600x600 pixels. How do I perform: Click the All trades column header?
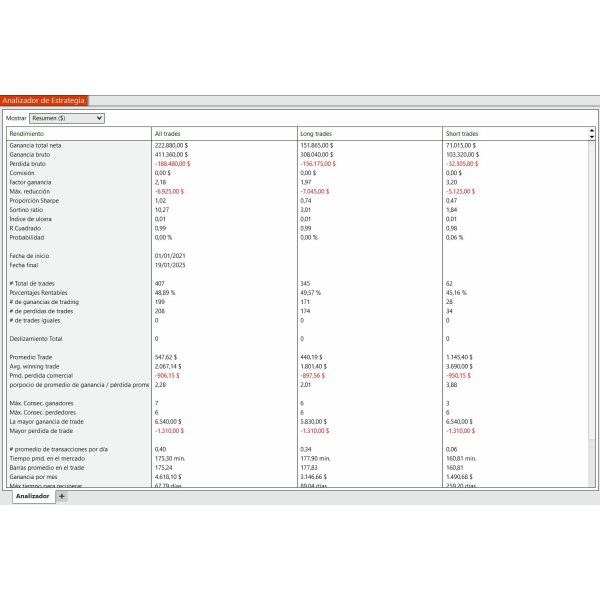click(167, 133)
